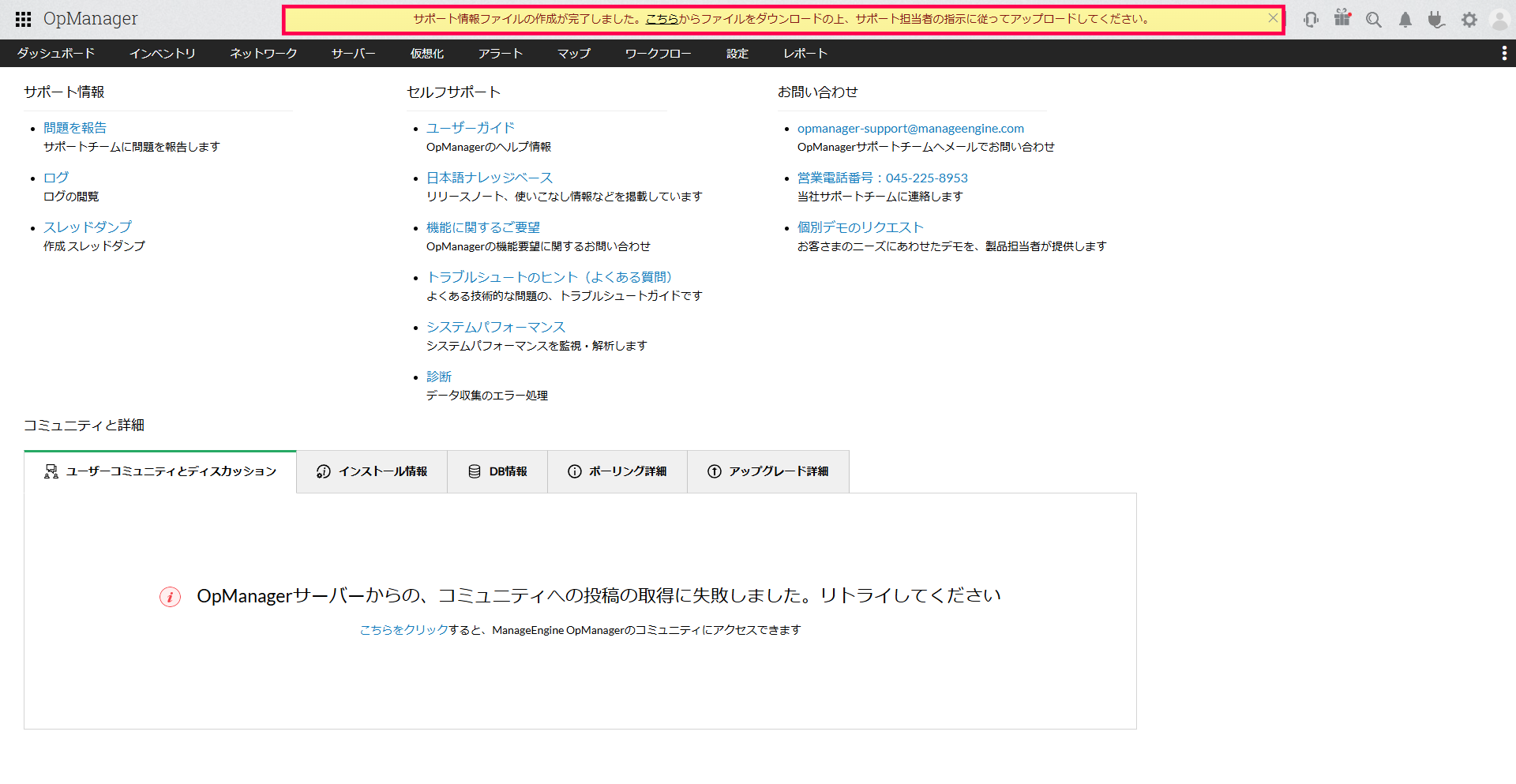Click the ログの閲覧 description text

pos(71,197)
